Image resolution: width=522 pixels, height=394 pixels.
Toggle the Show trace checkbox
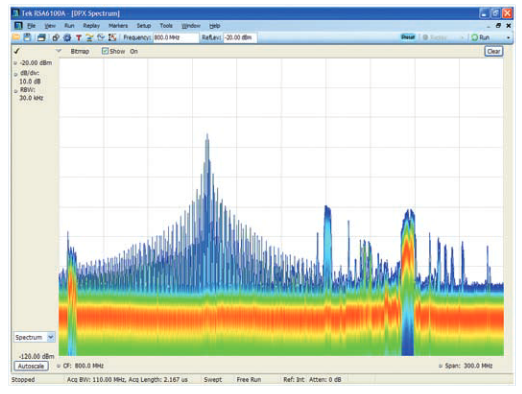(105, 51)
